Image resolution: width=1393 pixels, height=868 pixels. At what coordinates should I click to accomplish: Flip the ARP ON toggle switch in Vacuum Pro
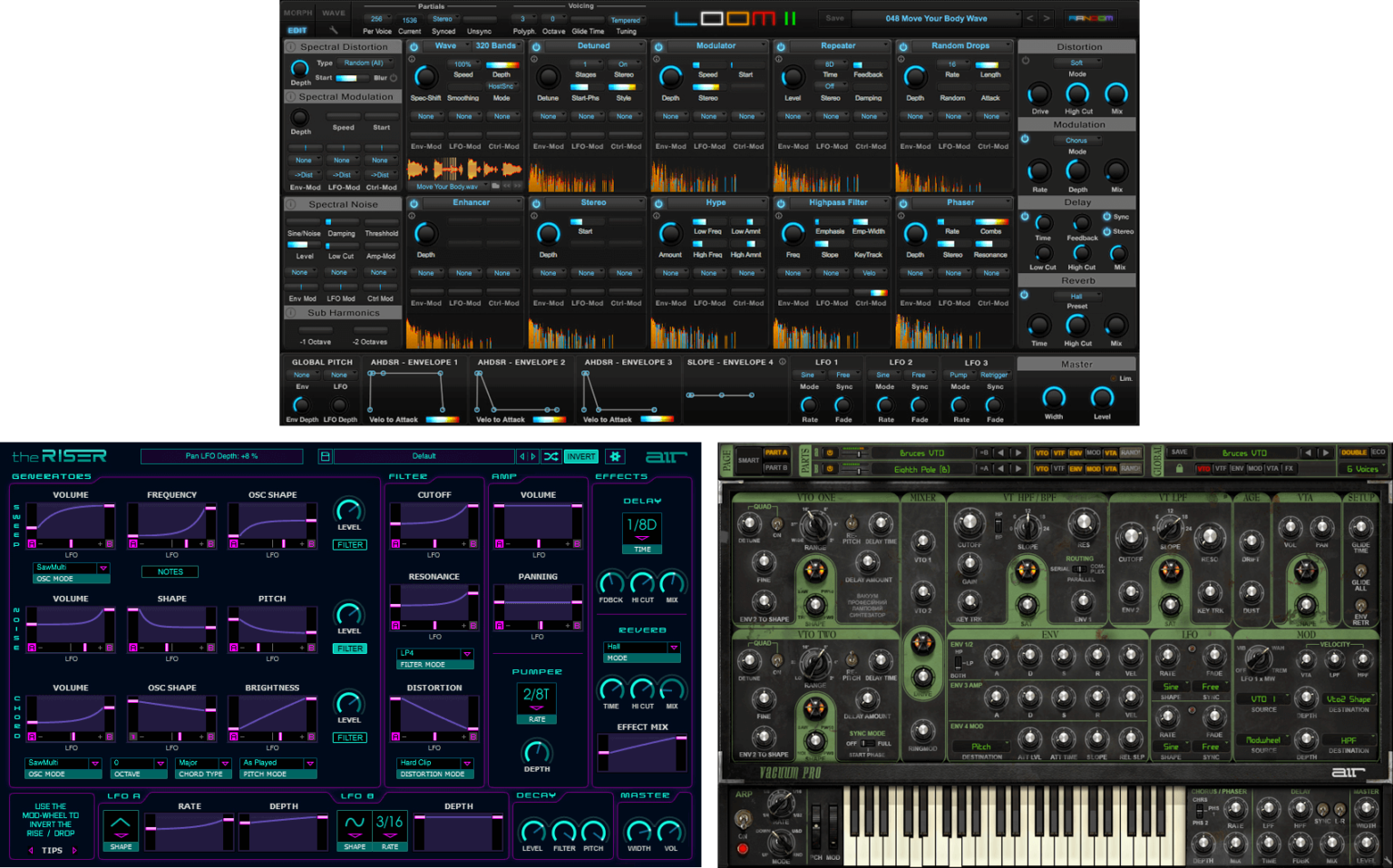744,820
